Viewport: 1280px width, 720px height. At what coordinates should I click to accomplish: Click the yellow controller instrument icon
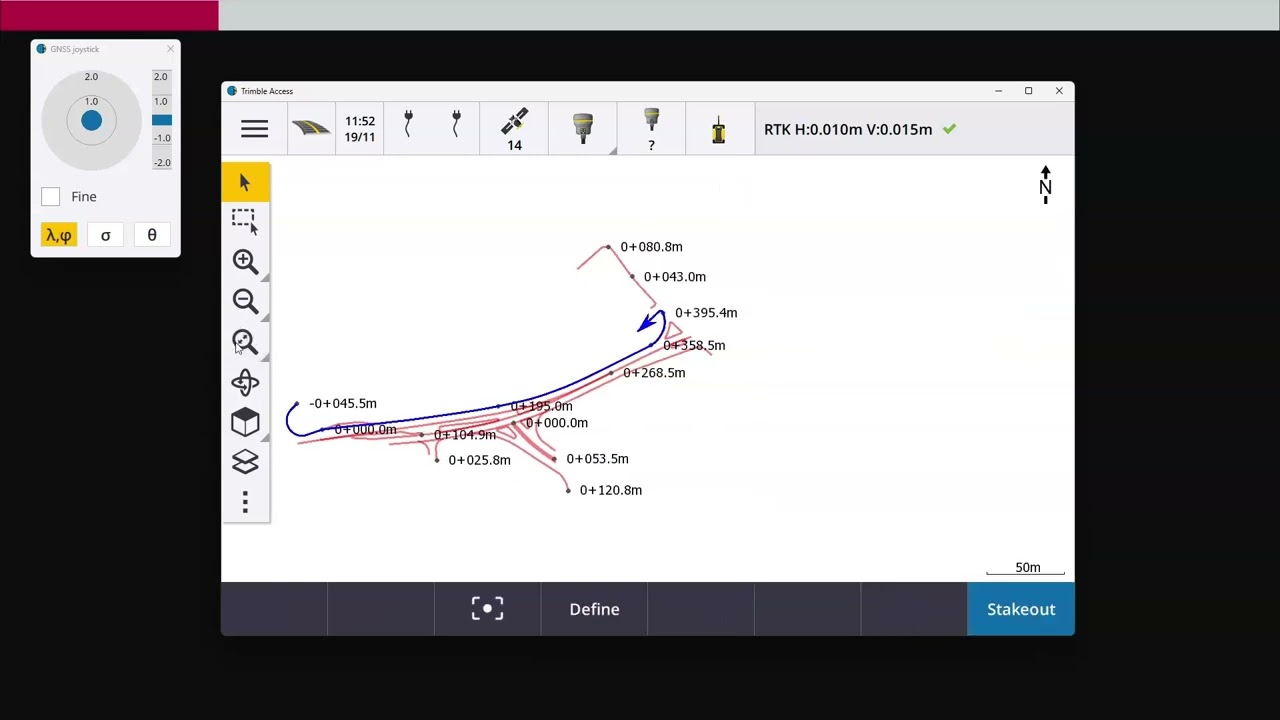point(719,130)
